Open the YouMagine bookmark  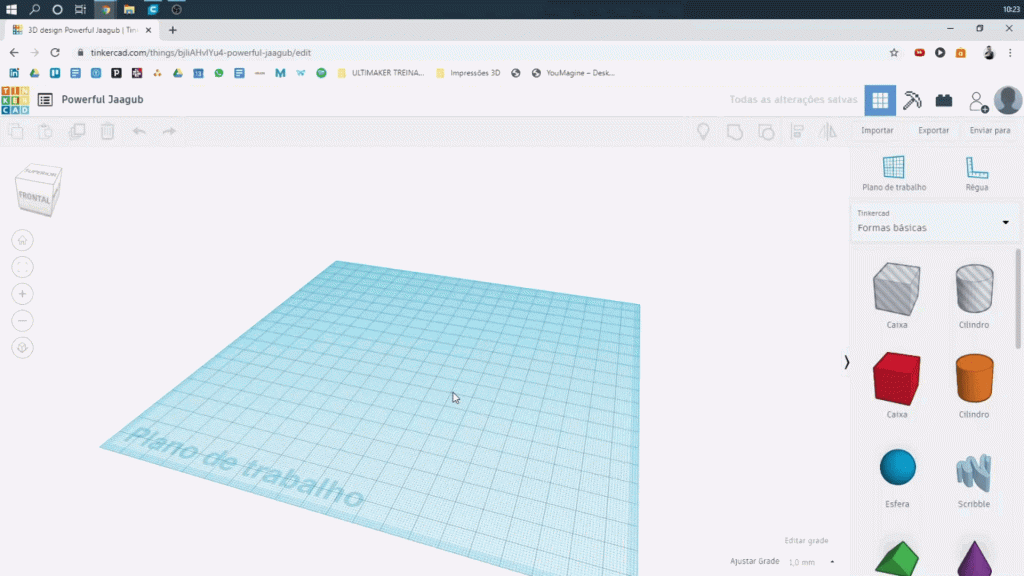pyautogui.click(x=573, y=73)
